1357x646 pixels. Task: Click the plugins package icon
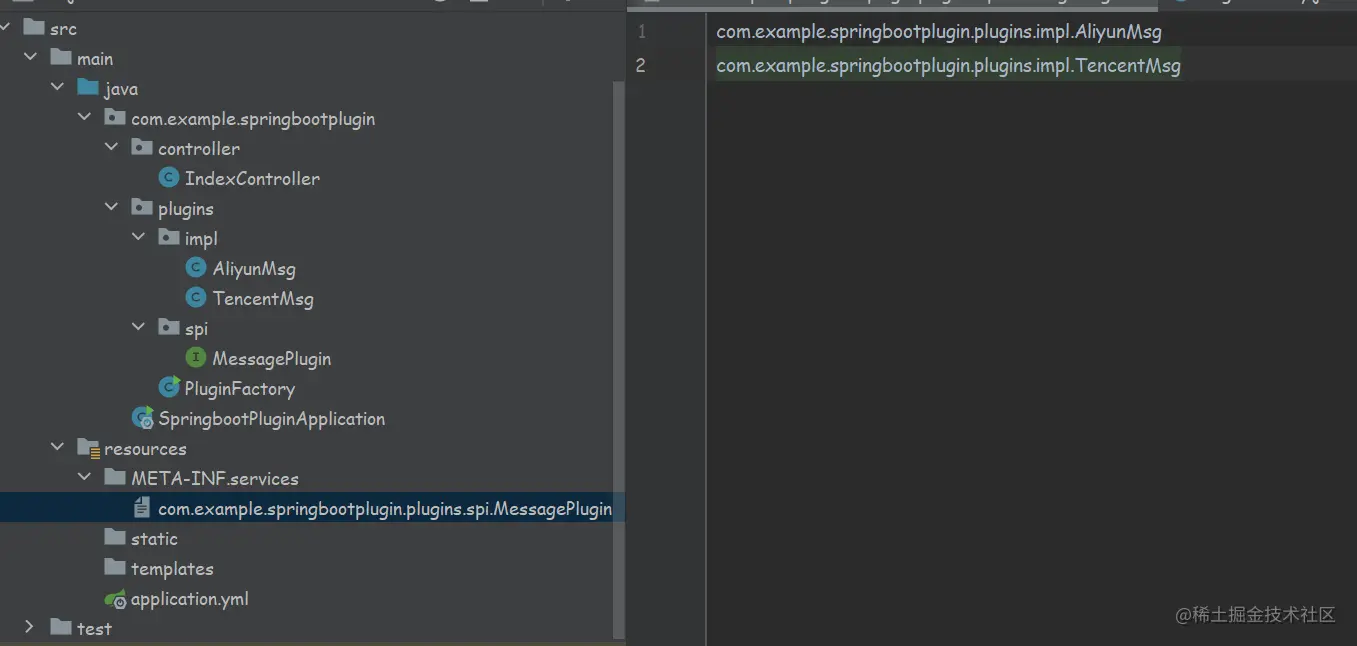click(x=142, y=208)
